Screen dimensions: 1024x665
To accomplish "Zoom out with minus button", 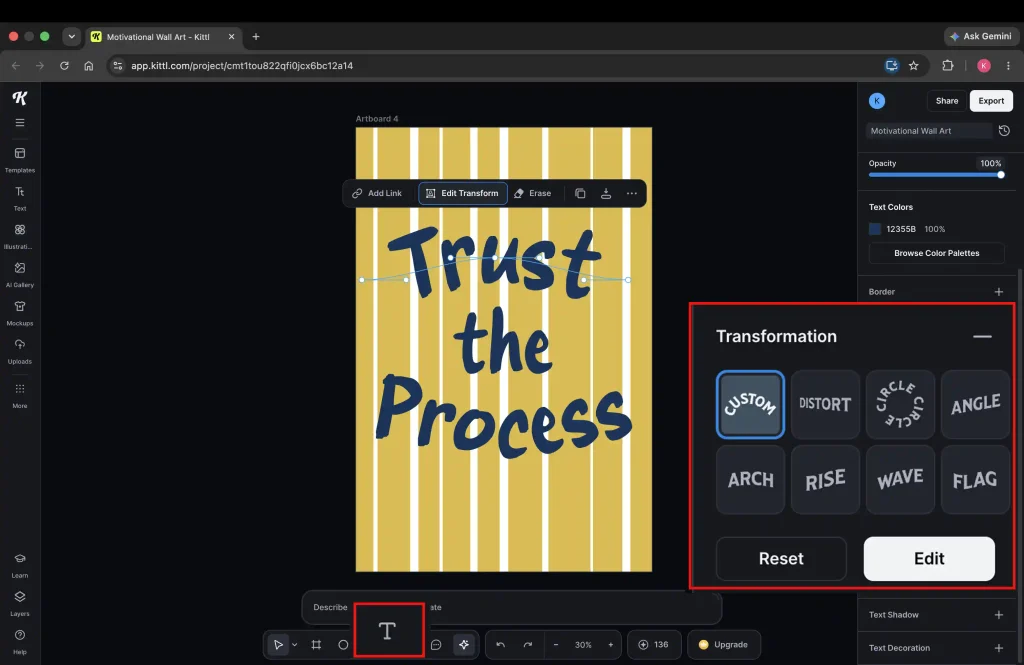I will (556, 645).
